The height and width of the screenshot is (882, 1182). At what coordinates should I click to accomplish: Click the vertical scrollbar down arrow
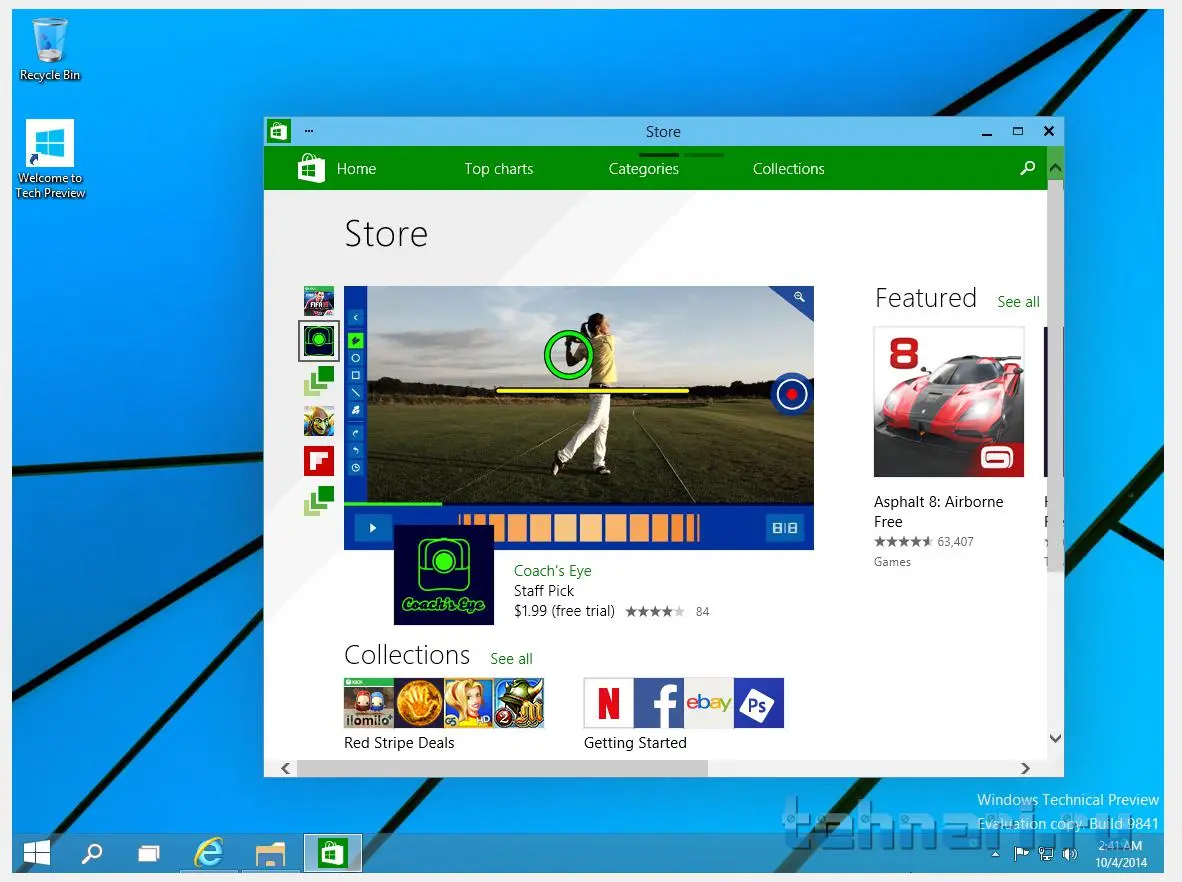[x=1055, y=738]
